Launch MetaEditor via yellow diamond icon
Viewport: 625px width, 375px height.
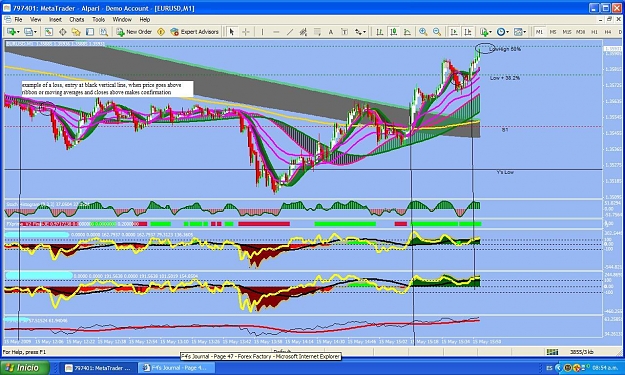coord(161,32)
